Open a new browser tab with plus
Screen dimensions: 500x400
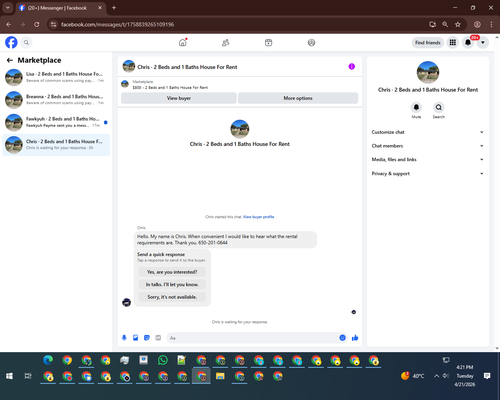point(114,8)
